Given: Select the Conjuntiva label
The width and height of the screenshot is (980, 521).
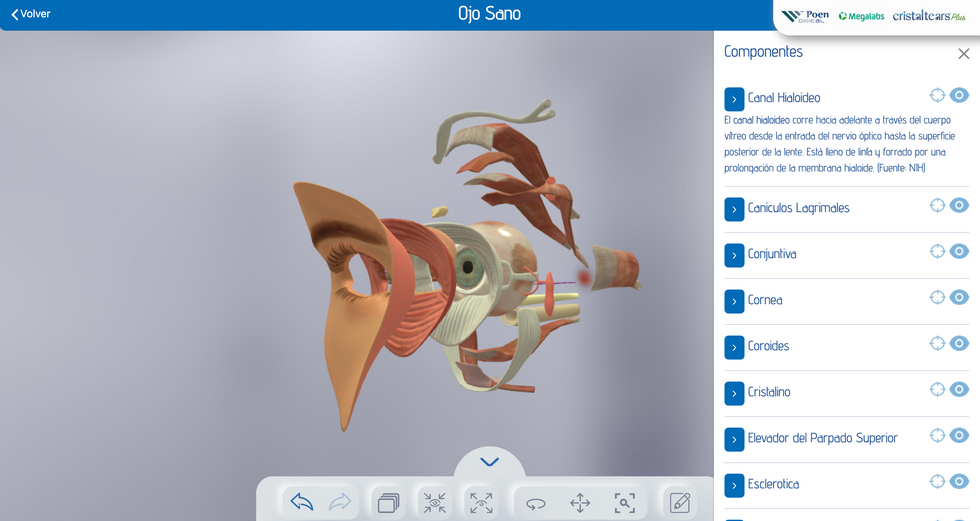Looking at the screenshot, I should point(772,254).
